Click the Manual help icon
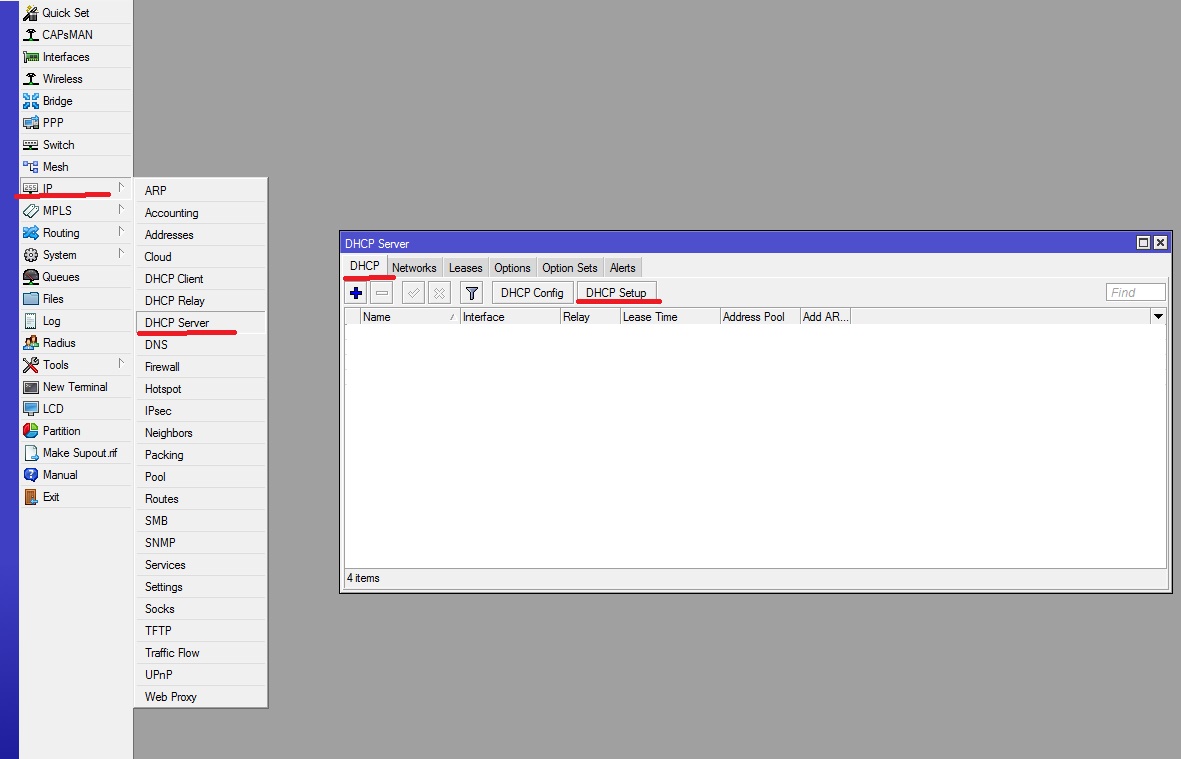Viewport: 1181px width, 759px height. click(x=31, y=474)
